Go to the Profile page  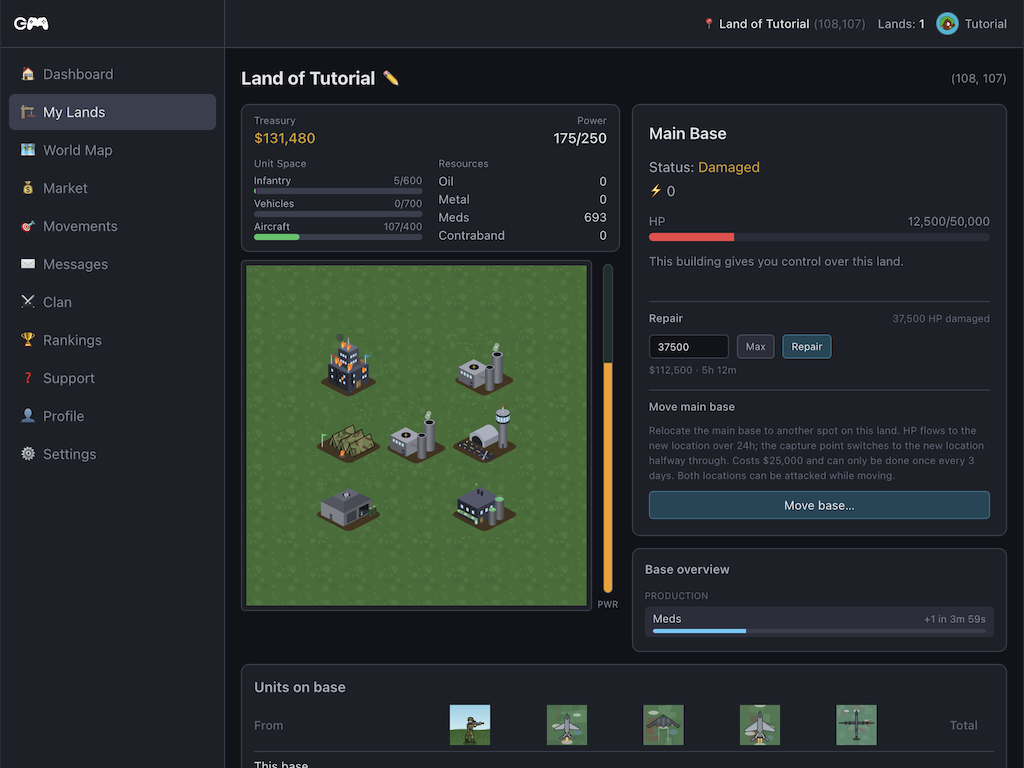tap(112, 416)
